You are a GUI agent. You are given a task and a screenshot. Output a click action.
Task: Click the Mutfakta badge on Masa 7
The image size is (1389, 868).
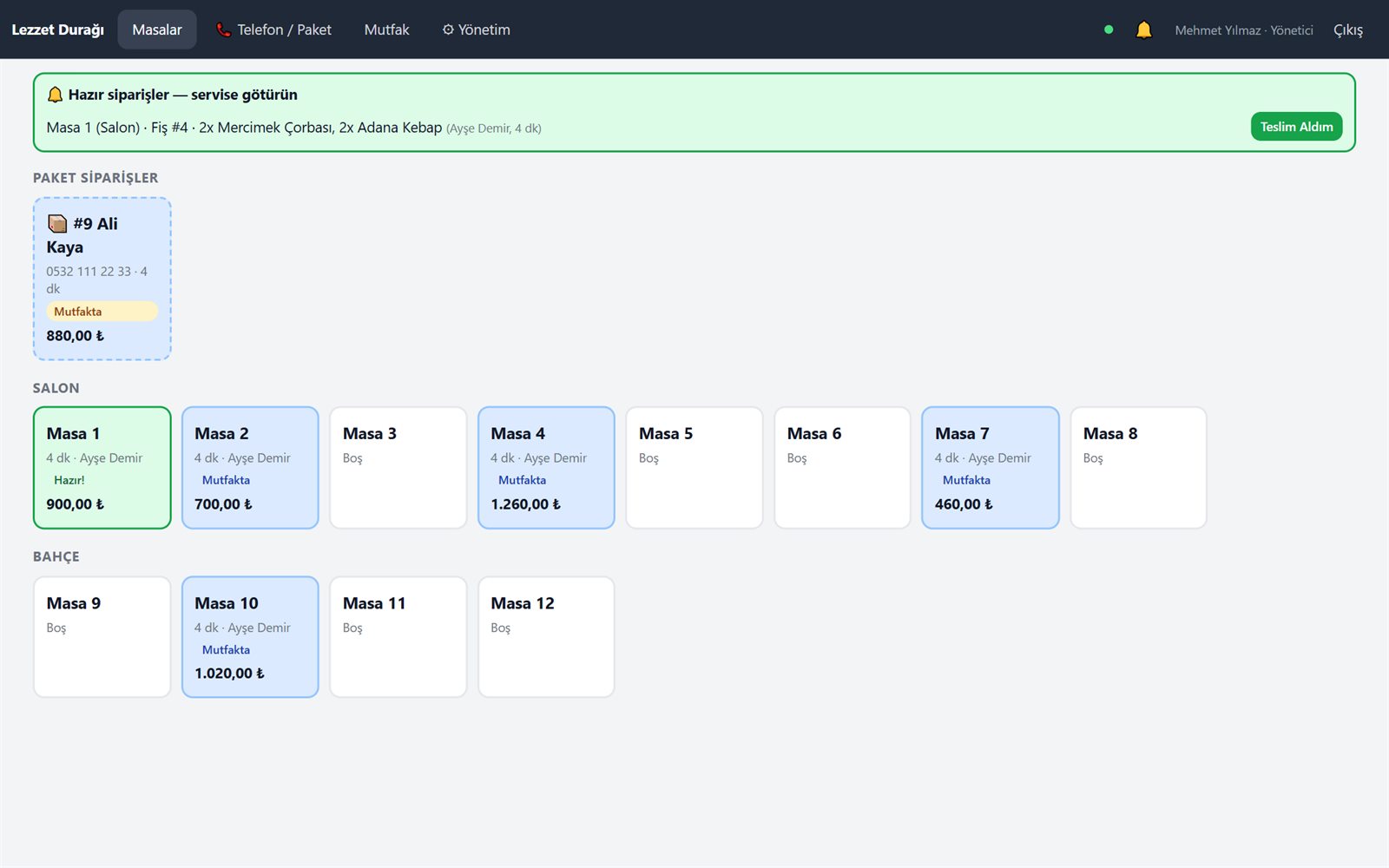pos(966,480)
